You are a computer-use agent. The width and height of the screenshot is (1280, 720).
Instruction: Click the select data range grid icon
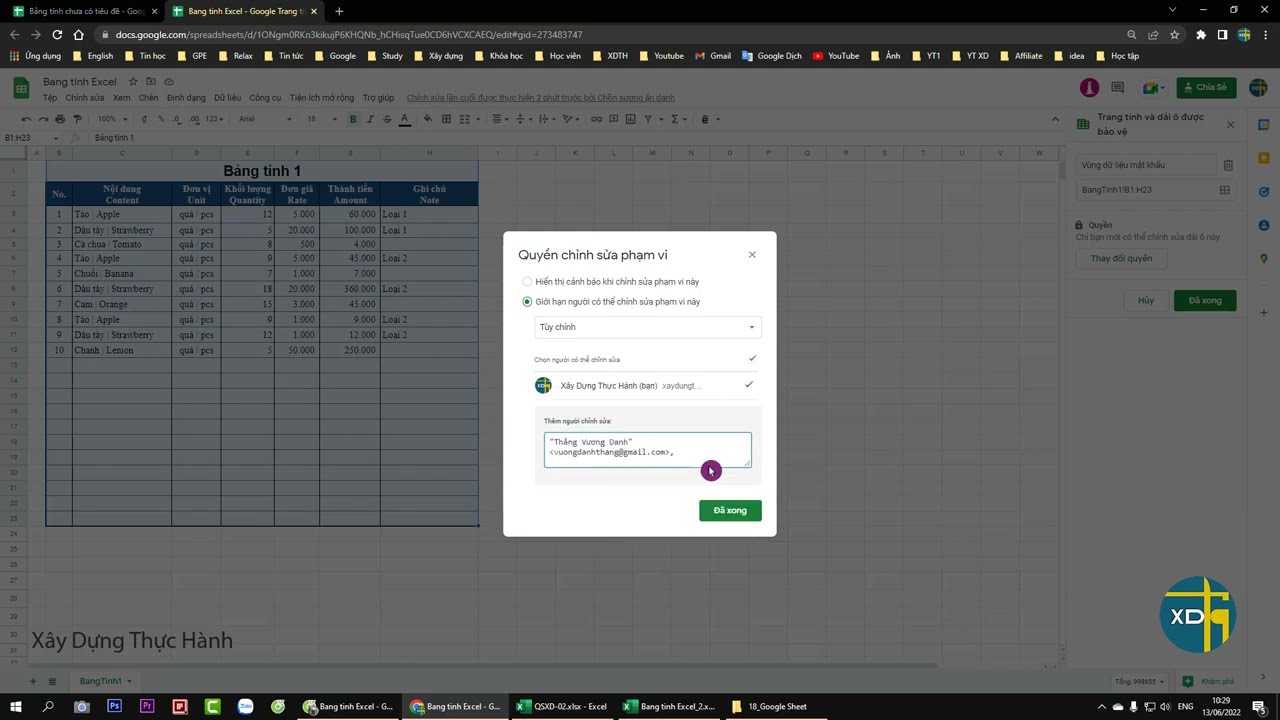[1224, 190]
